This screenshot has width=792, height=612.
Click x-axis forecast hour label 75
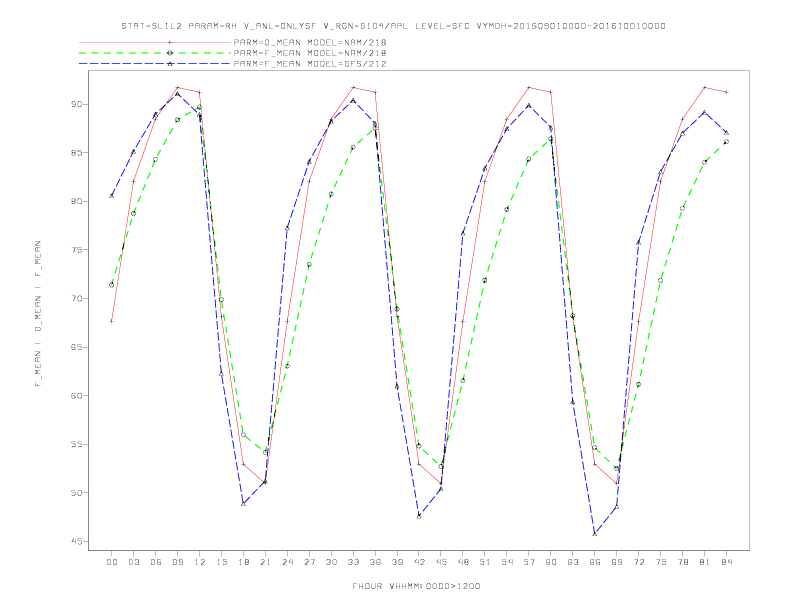click(x=661, y=562)
